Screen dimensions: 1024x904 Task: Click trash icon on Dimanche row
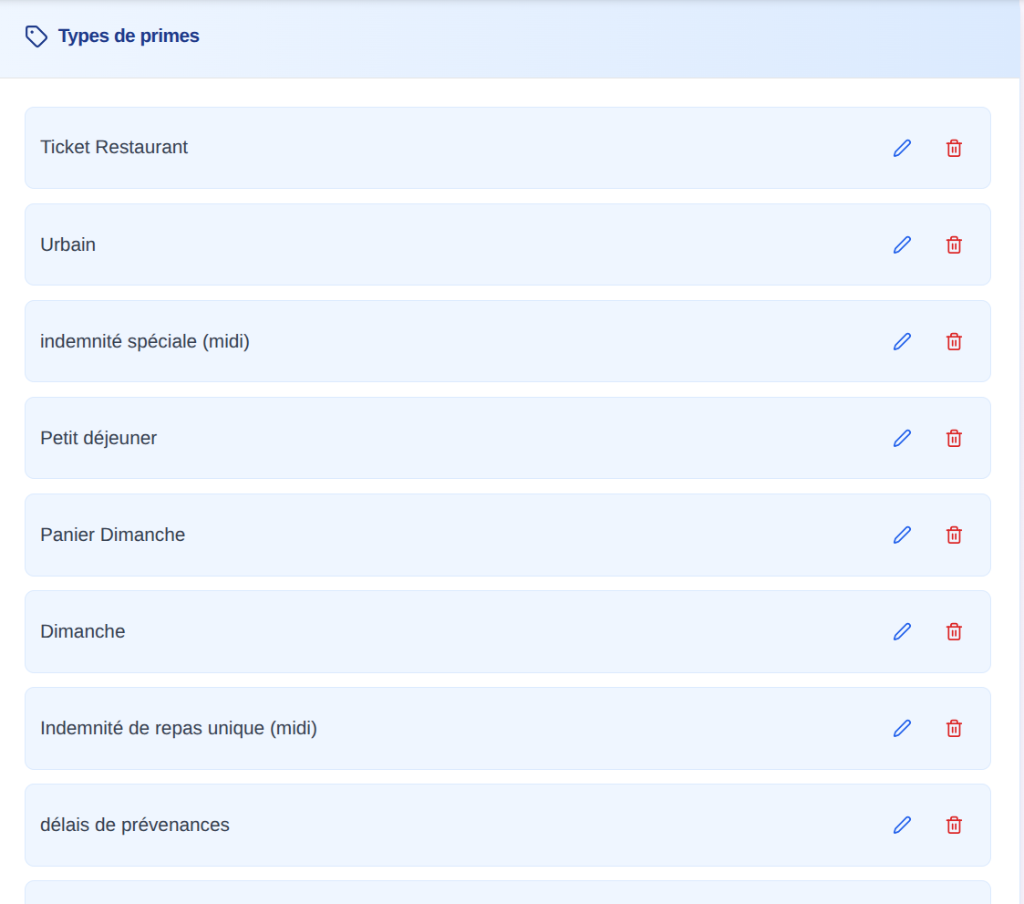tap(953, 632)
